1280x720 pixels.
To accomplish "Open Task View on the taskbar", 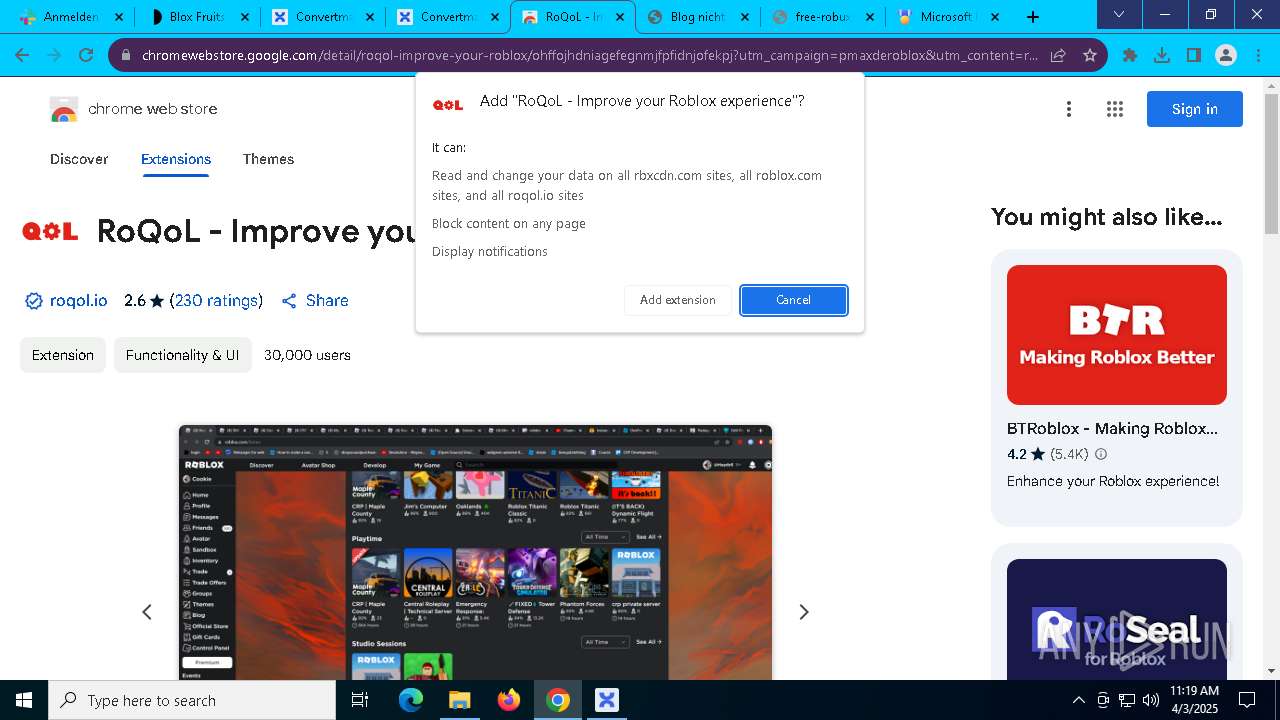I will (x=360, y=700).
